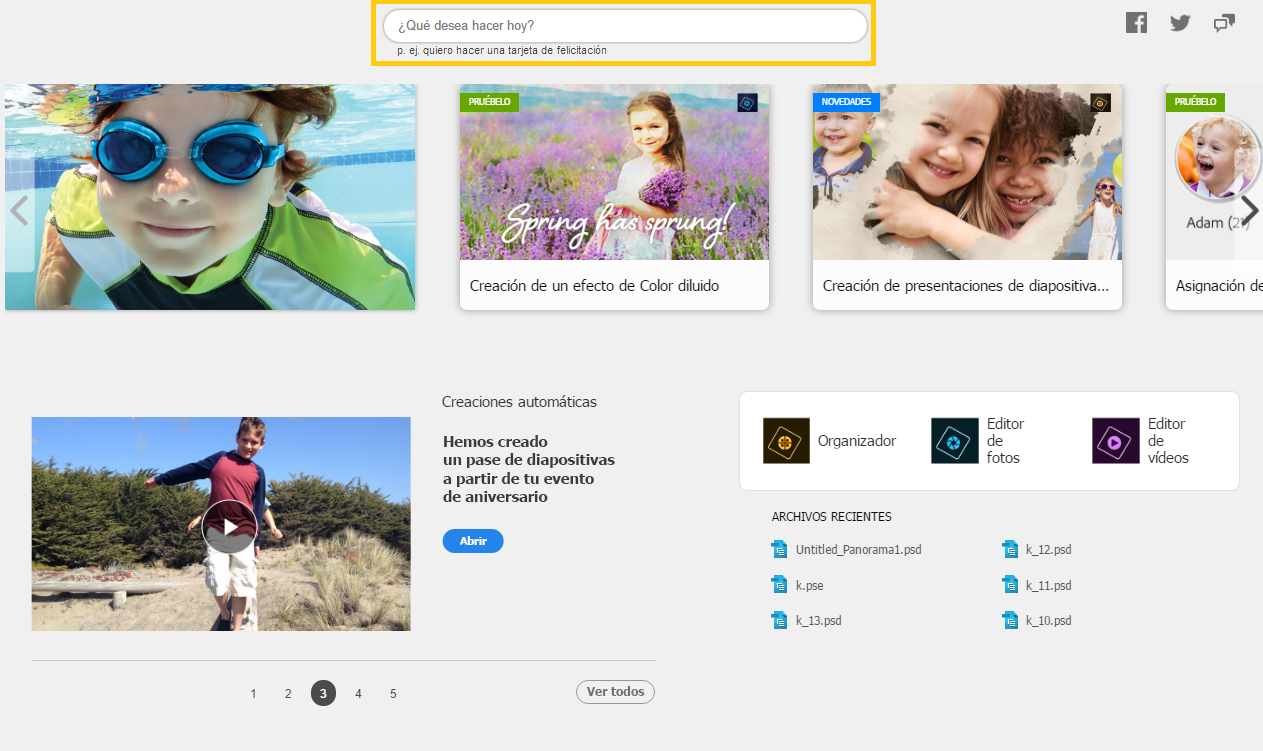Open the Spring has sprung card image
This screenshot has width=1263, height=751.
614,172
